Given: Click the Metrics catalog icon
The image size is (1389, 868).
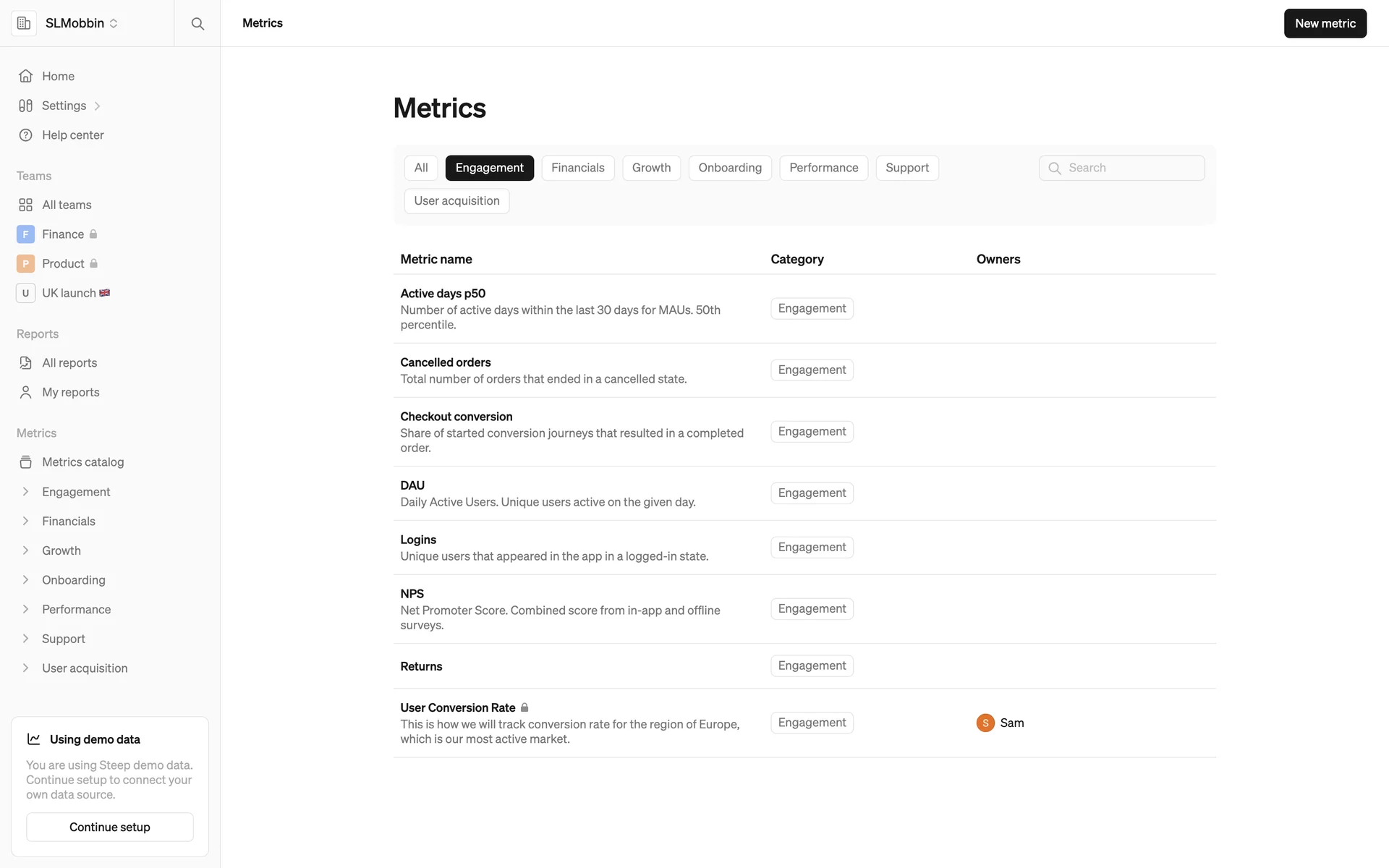Looking at the screenshot, I should pos(26,462).
